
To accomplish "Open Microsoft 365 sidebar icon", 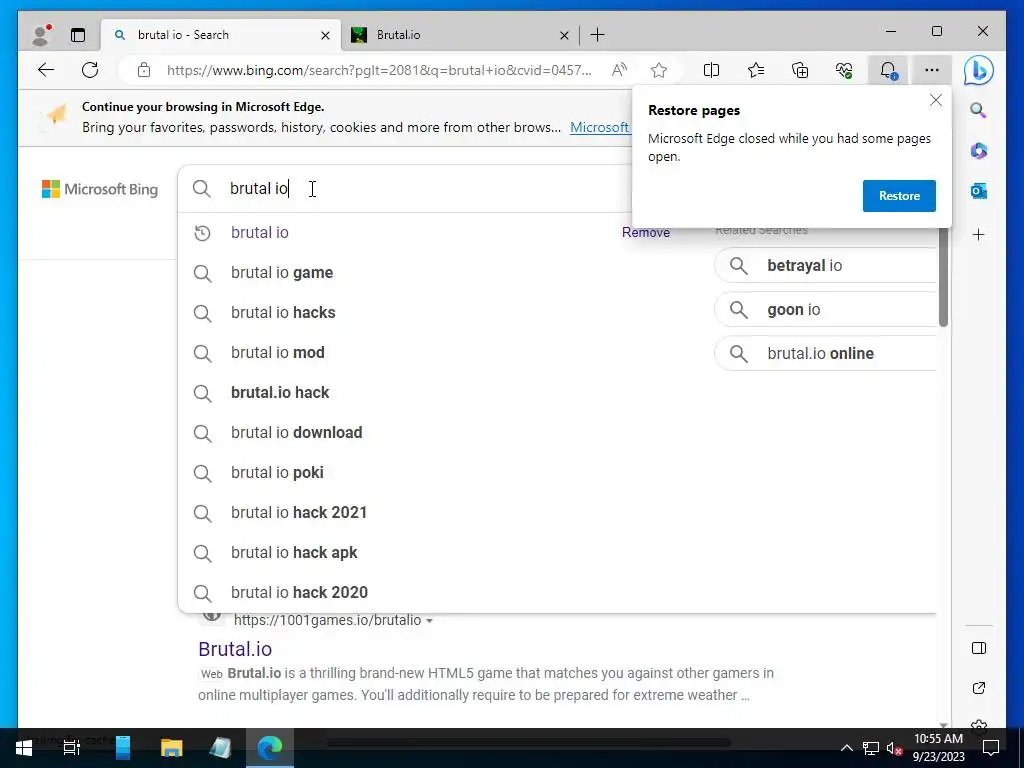I will pyautogui.click(x=978, y=151).
